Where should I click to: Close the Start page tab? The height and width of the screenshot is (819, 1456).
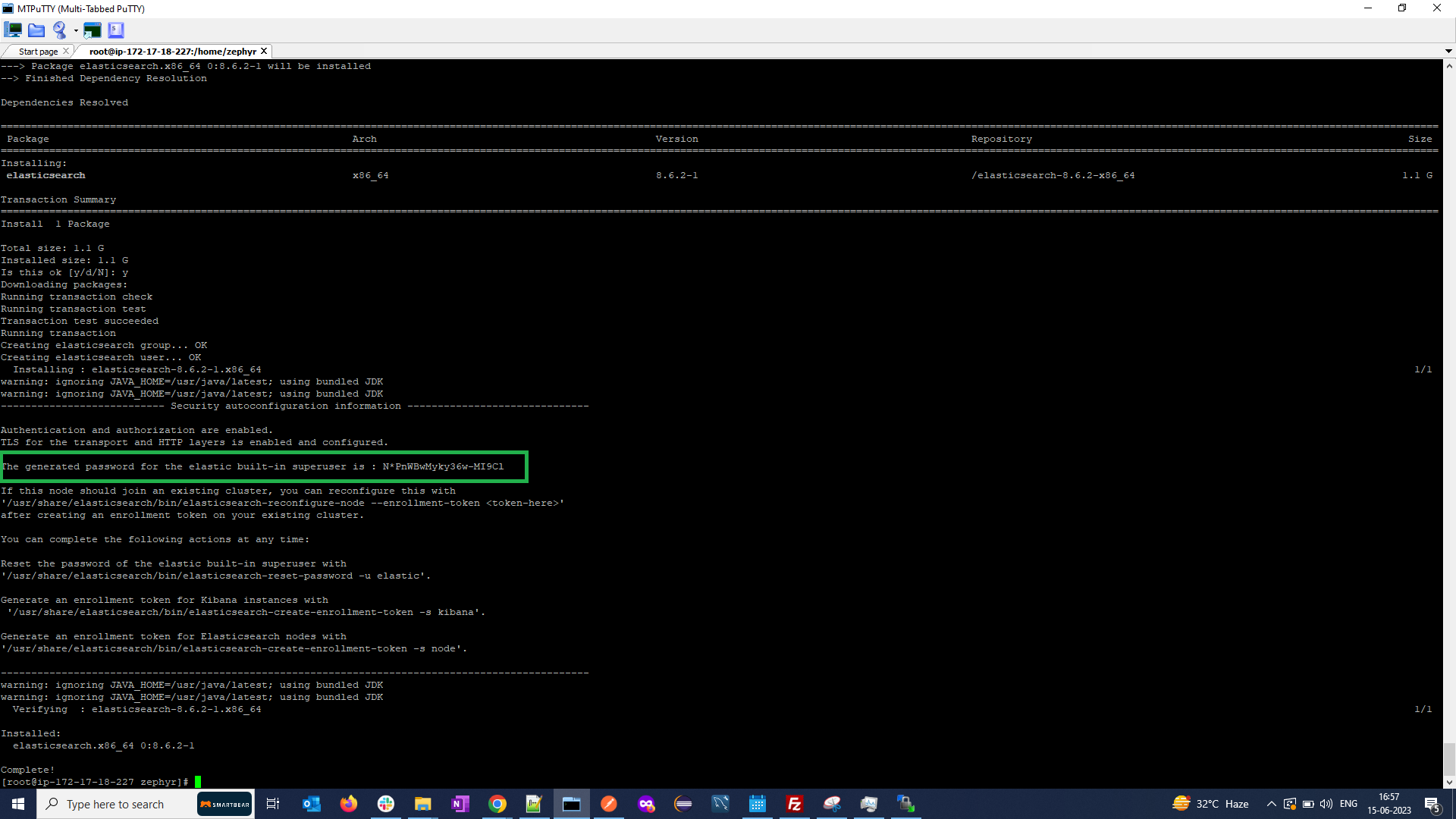pyautogui.click(x=66, y=51)
